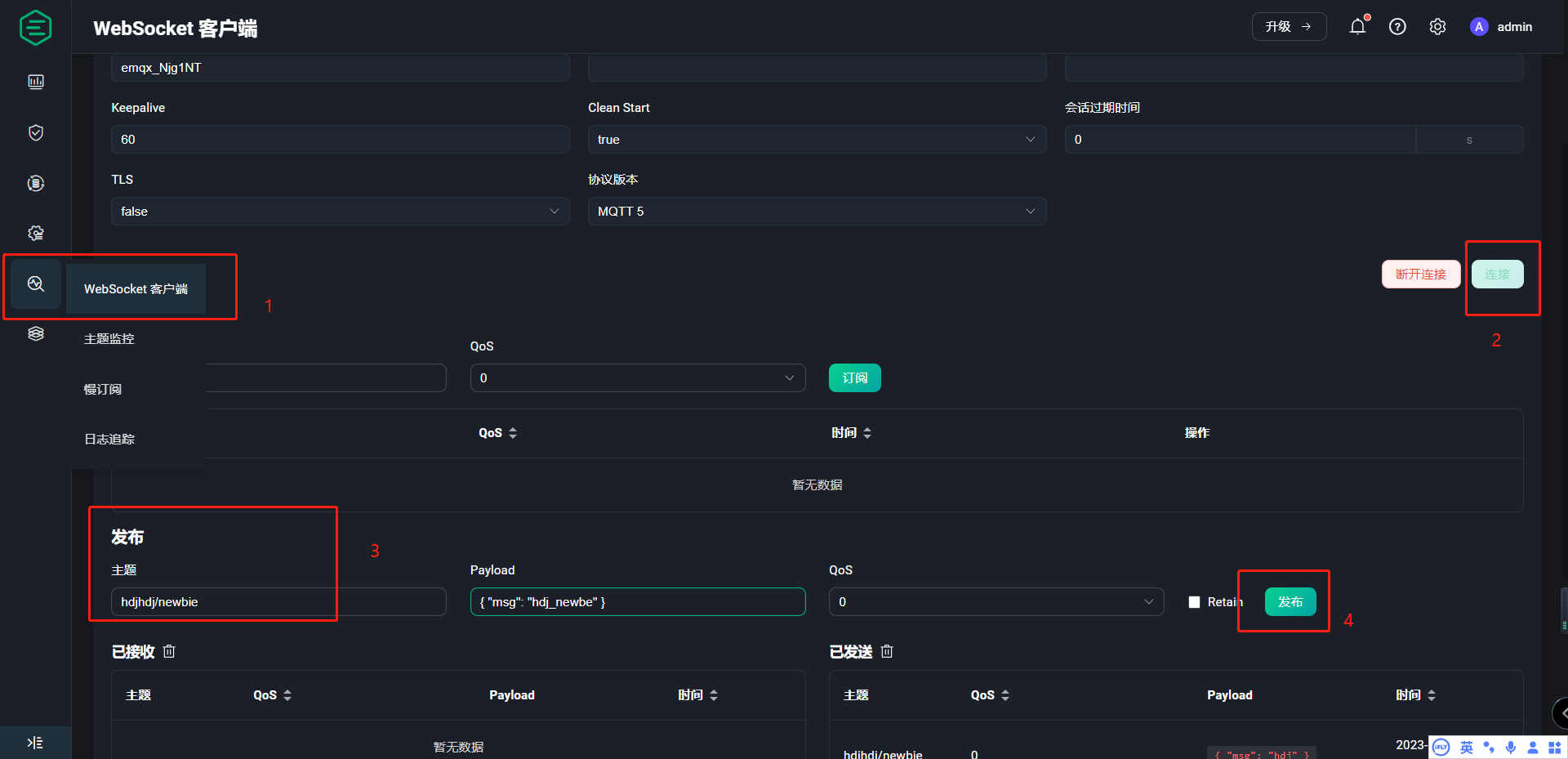Click the right edge collapse arrow
Image resolution: width=1568 pixels, height=759 pixels.
(x=1561, y=713)
